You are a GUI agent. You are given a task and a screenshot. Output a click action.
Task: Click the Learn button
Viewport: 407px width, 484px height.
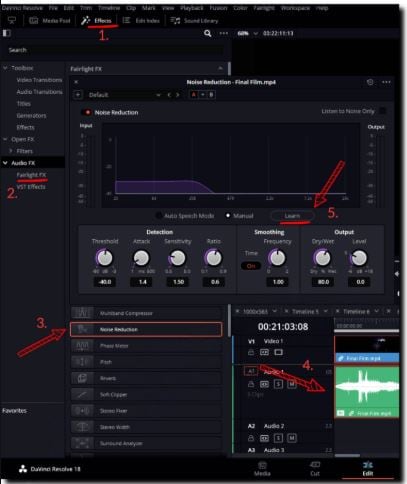tap(292, 216)
